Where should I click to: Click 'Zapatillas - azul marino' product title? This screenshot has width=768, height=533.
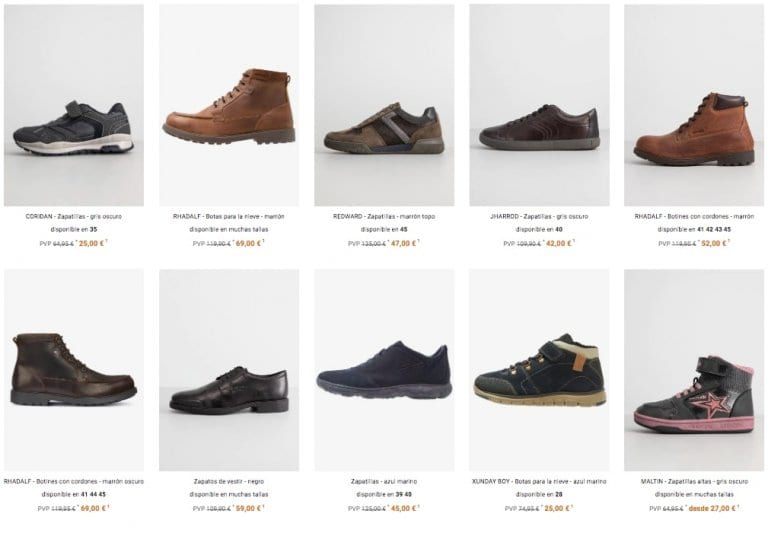tap(384, 481)
